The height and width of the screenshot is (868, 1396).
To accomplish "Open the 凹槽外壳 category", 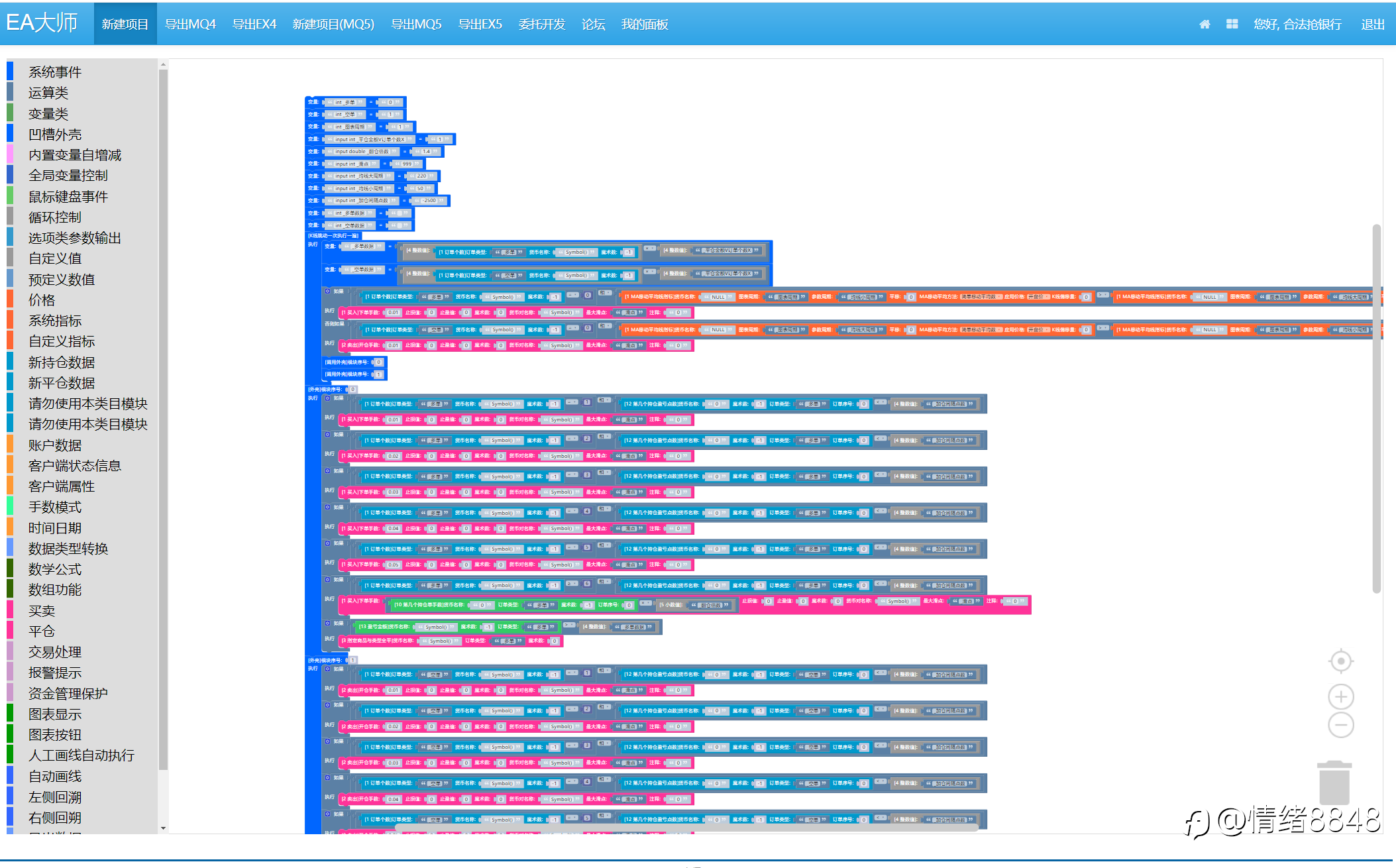I will [55, 135].
